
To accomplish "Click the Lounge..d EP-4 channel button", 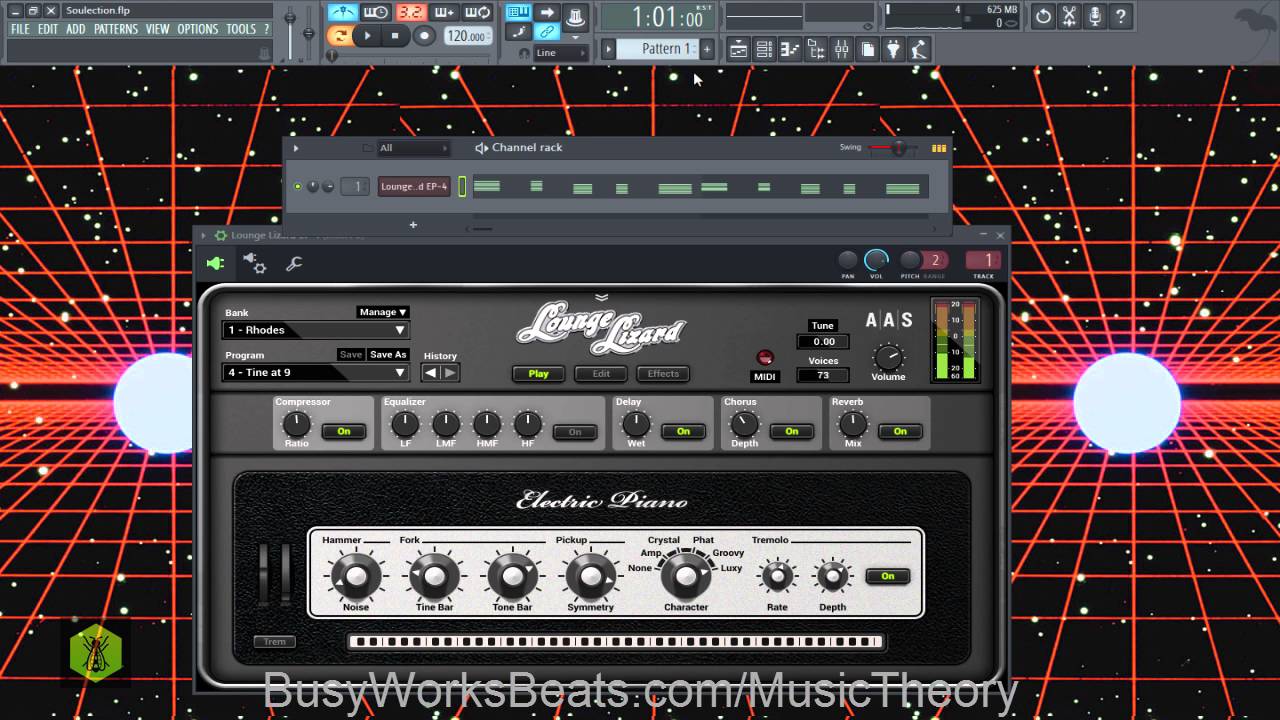I will 414,187.
